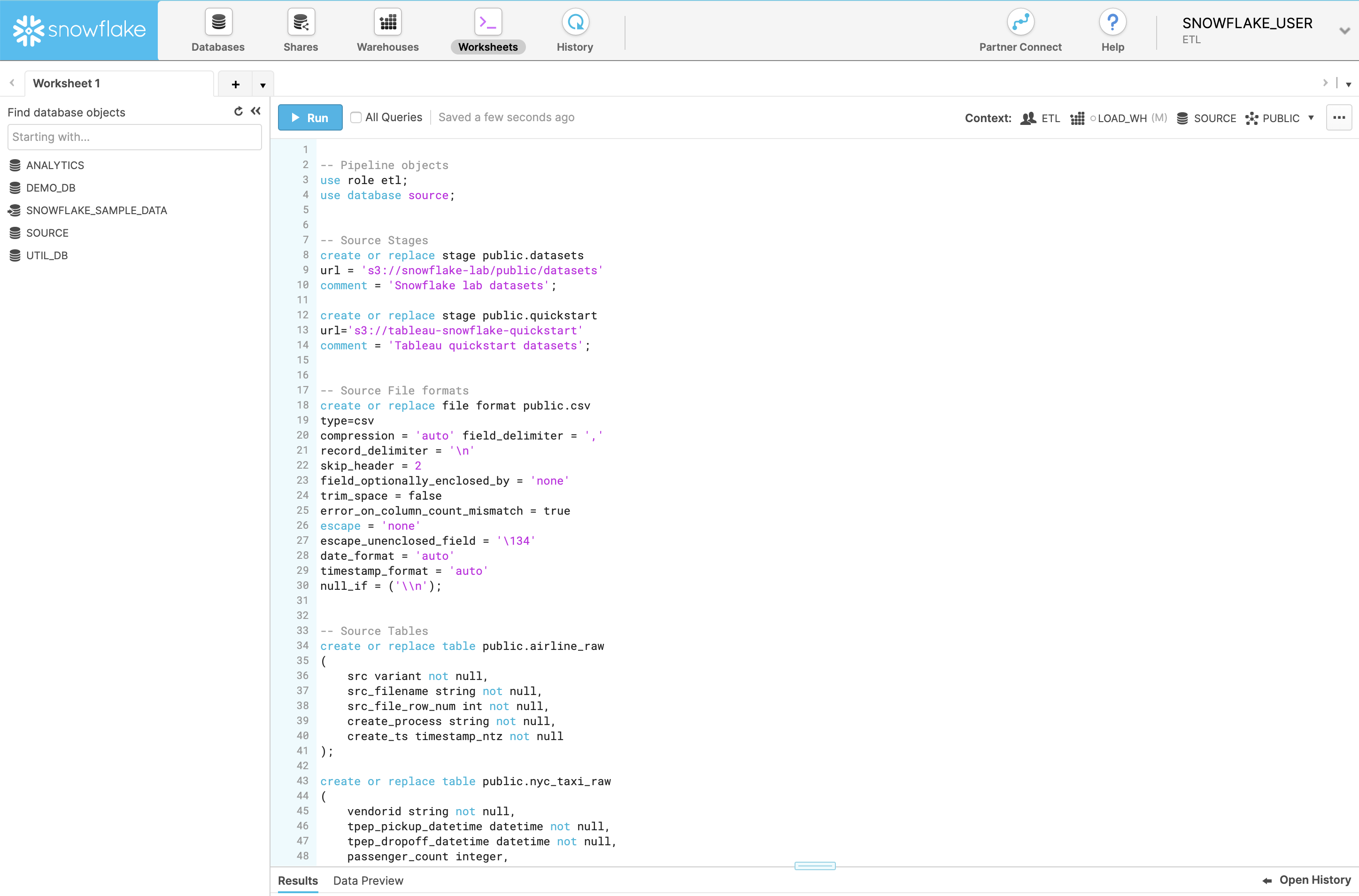The height and width of the screenshot is (896, 1359).
Task: Click the SOURCE database icon in context
Action: (x=1182, y=118)
